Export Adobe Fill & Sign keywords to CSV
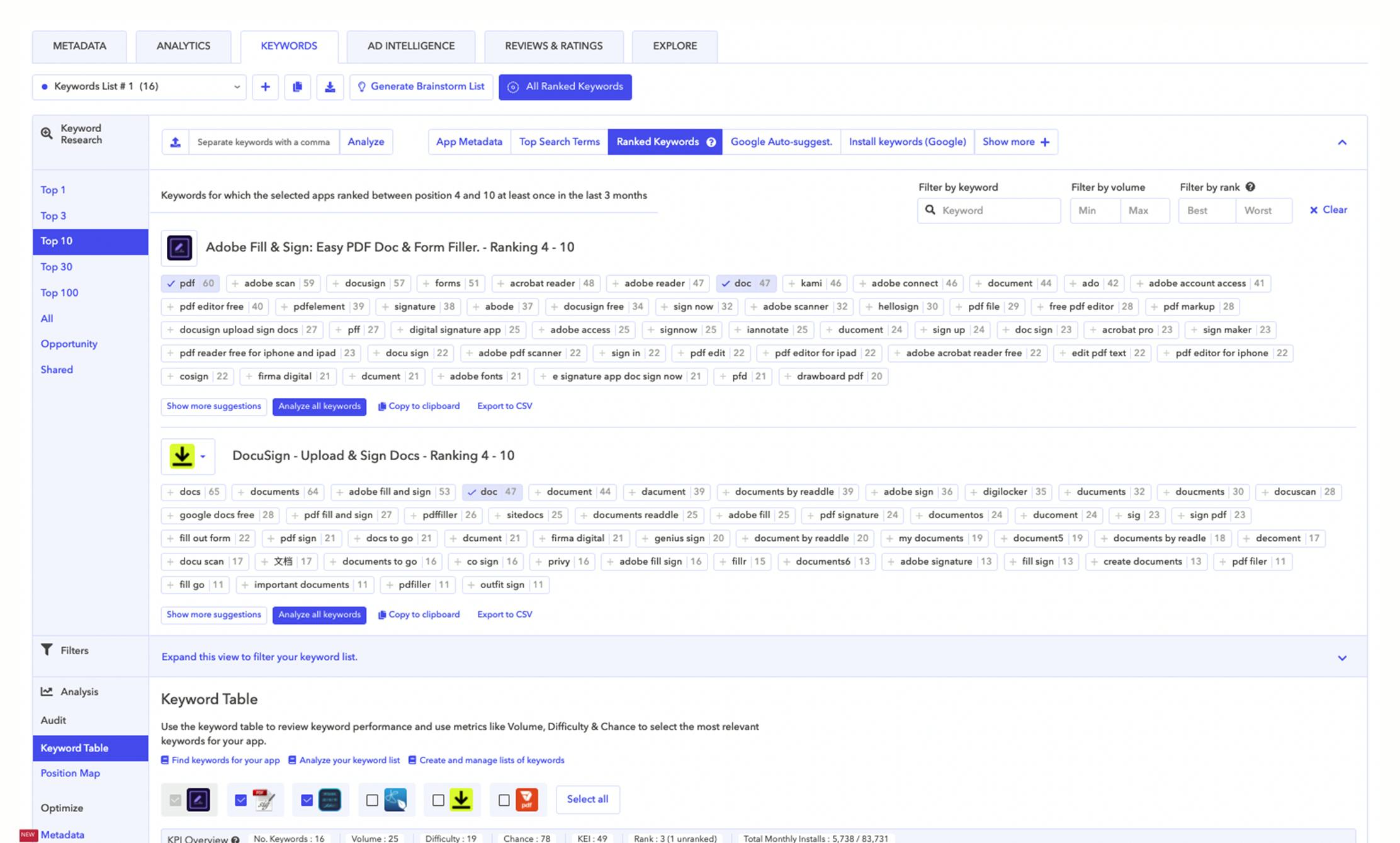This screenshot has height=843, width=1400. (x=504, y=406)
